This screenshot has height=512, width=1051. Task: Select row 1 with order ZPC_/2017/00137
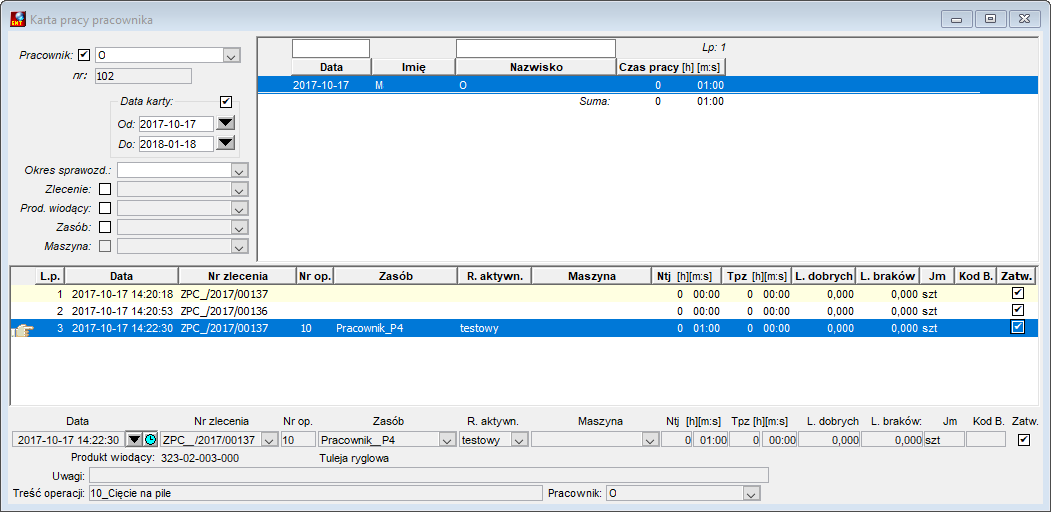(x=524, y=293)
